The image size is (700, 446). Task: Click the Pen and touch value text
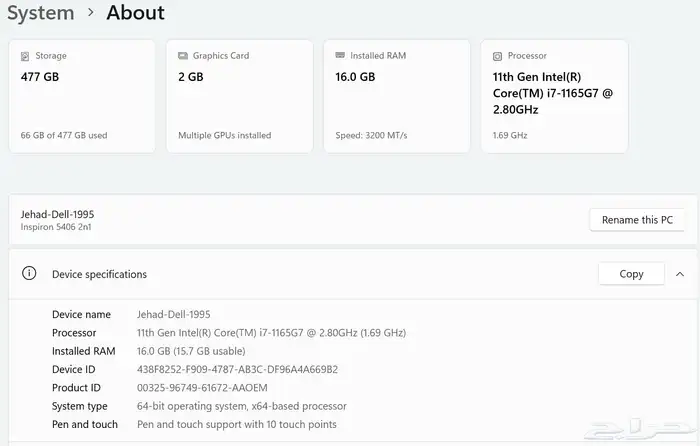click(236, 424)
